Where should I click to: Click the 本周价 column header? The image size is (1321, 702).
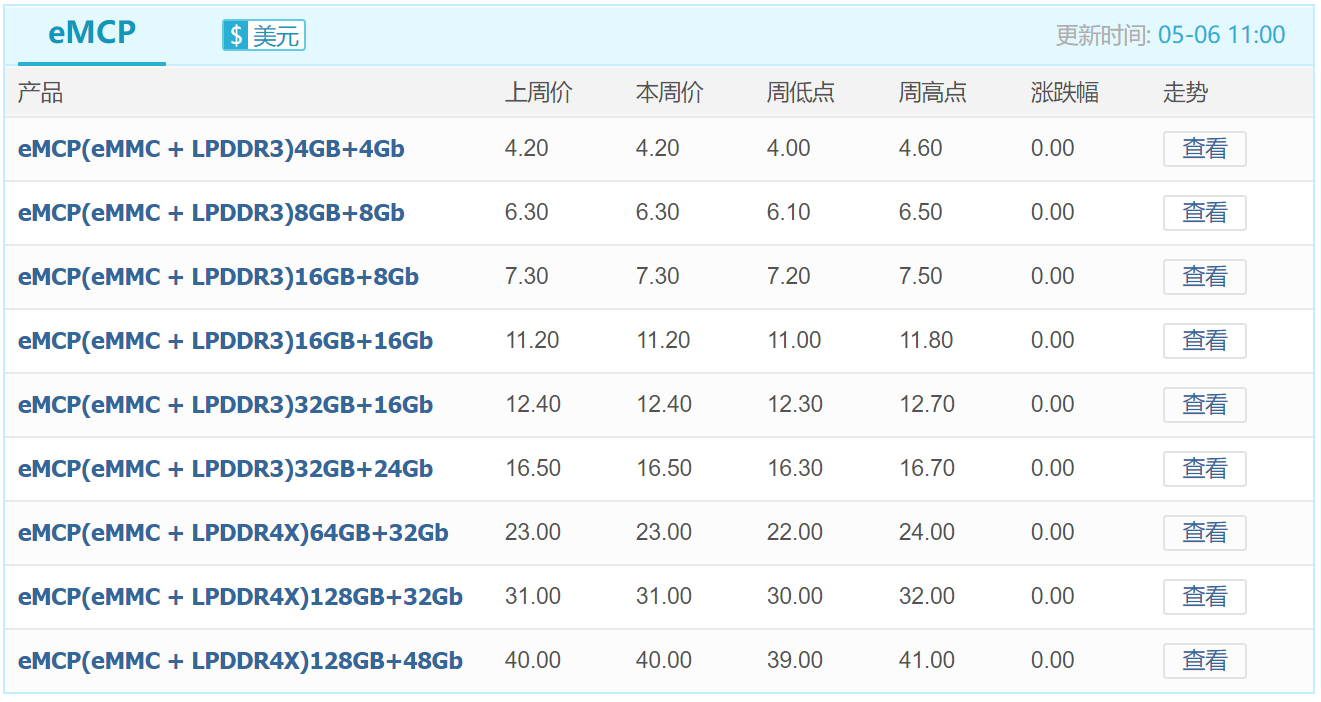[670, 93]
